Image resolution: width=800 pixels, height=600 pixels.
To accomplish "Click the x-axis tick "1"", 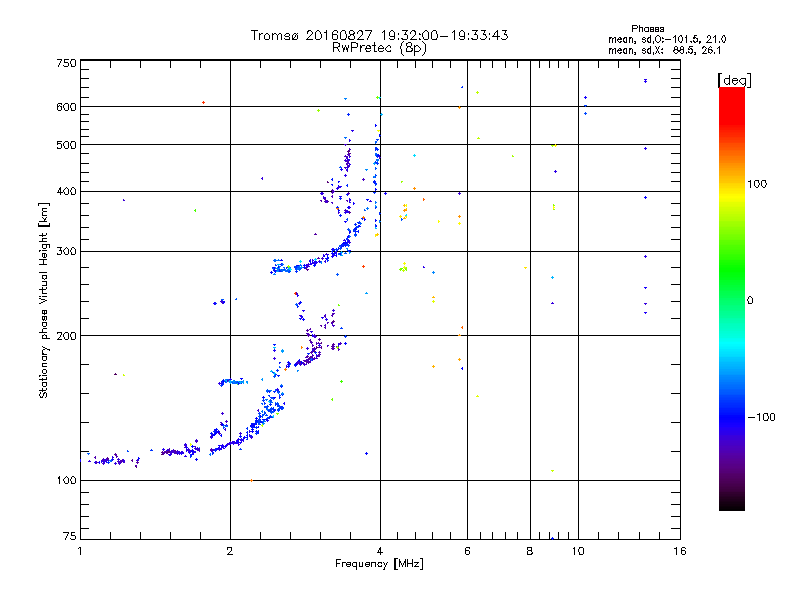I will pyautogui.click(x=80, y=551).
